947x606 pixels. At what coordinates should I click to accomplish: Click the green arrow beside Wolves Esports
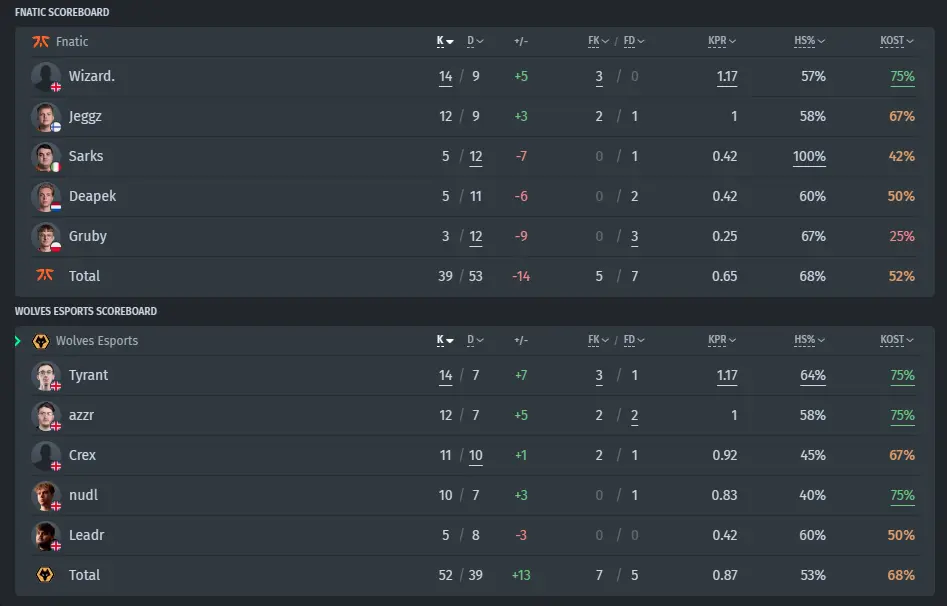18,341
